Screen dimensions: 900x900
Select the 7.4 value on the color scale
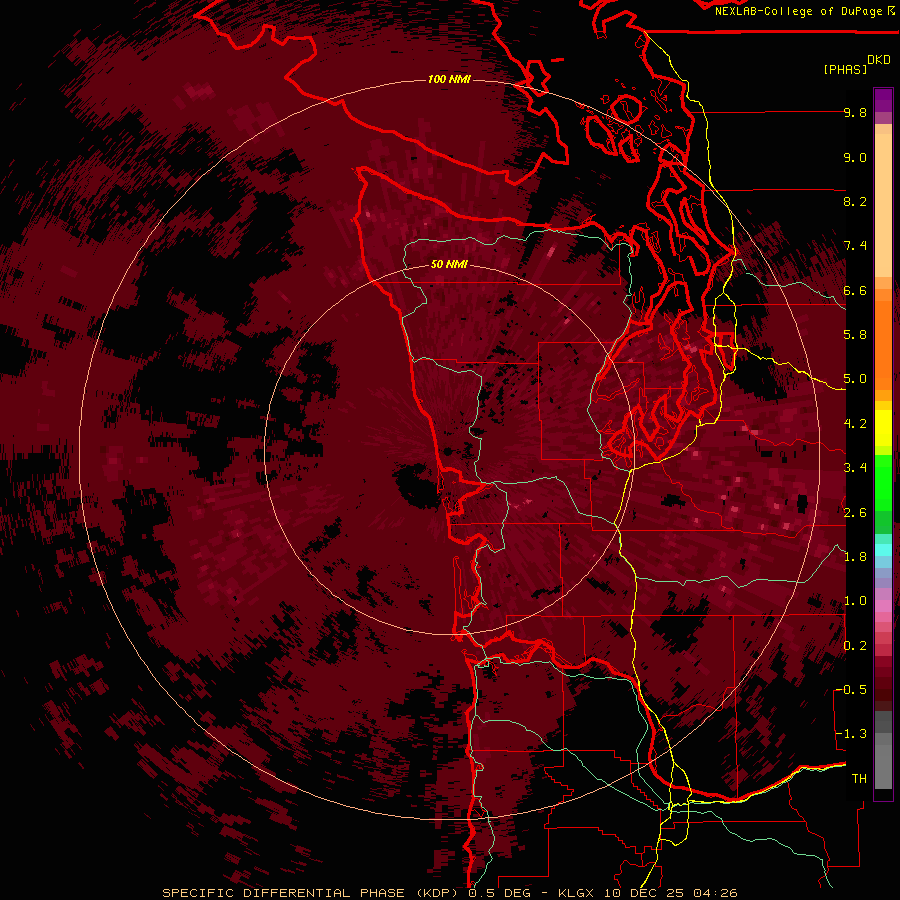tap(855, 246)
